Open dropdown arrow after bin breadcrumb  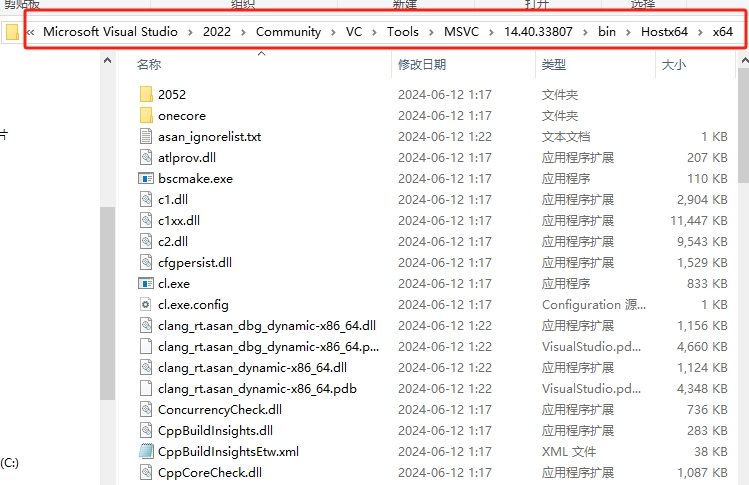tap(628, 32)
